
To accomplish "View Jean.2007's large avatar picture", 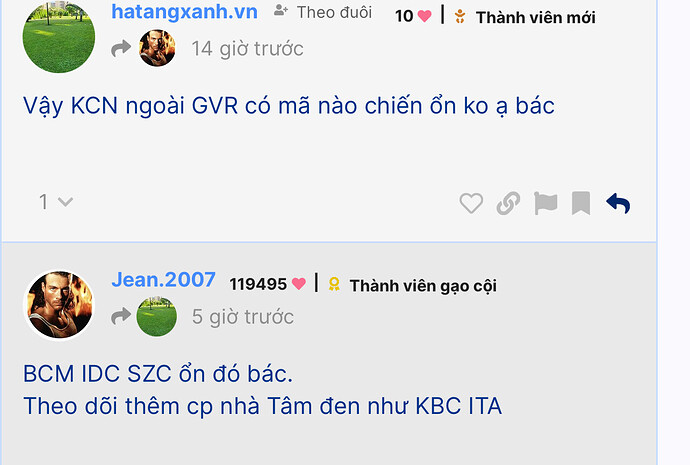I will [x=59, y=305].
